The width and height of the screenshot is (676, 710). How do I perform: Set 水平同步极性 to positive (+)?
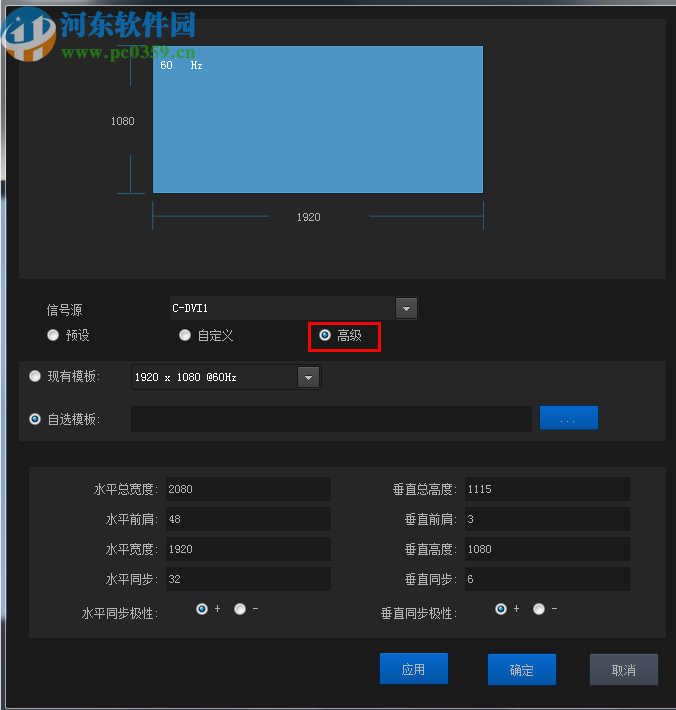pyautogui.click(x=202, y=609)
